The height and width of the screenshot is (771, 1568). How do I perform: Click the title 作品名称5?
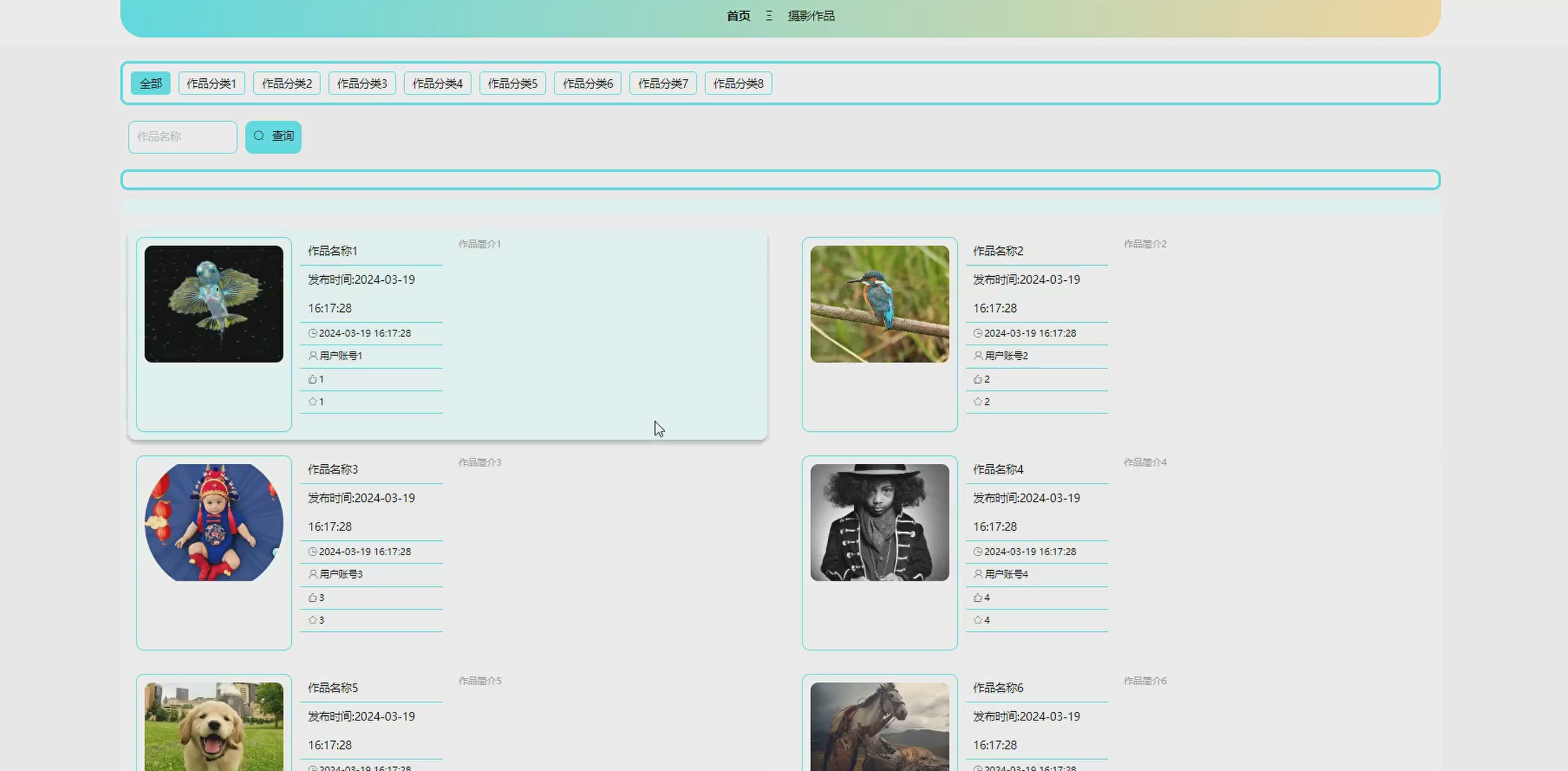[x=332, y=688]
